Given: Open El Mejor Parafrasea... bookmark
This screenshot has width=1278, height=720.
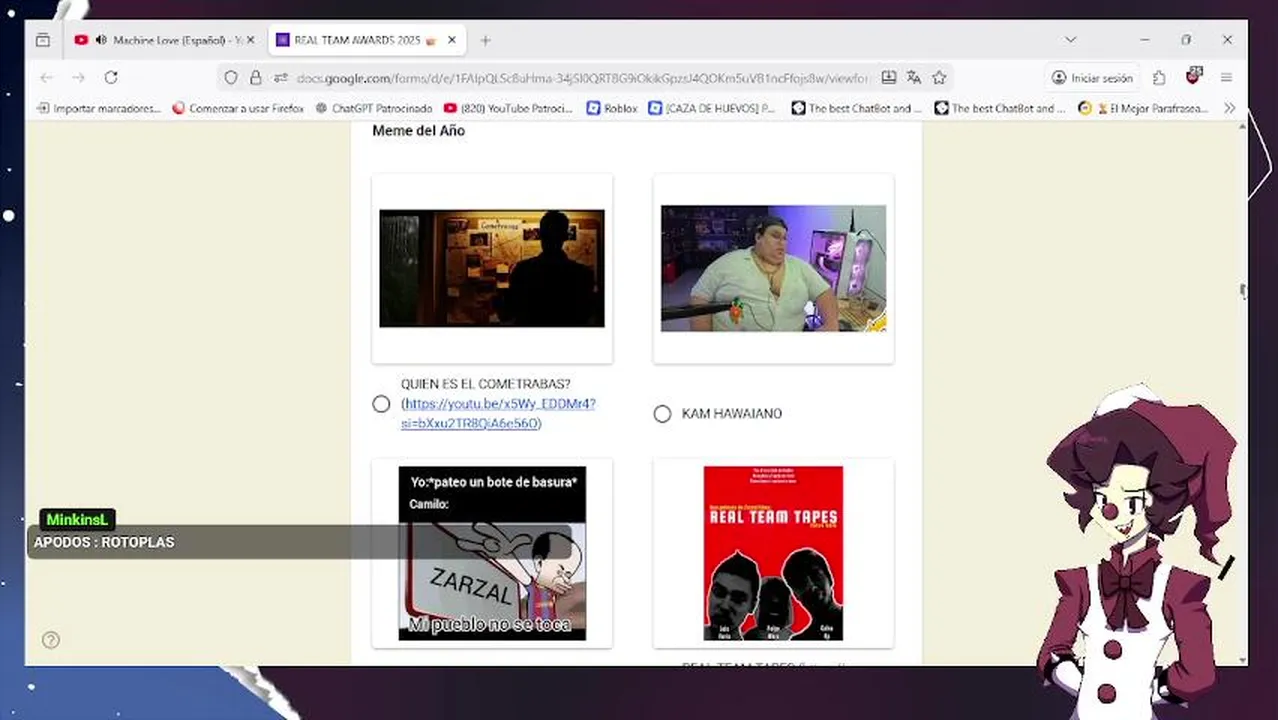Looking at the screenshot, I should click(x=1143, y=108).
